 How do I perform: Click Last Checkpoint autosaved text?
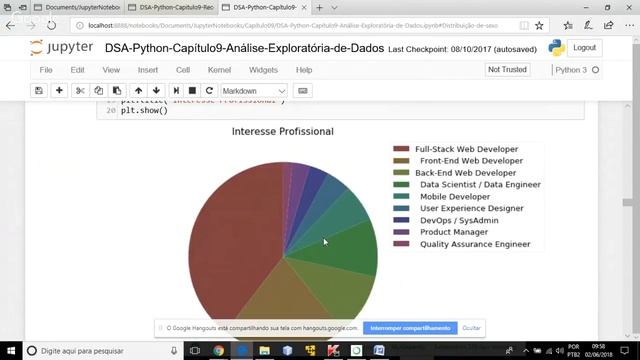462,49
